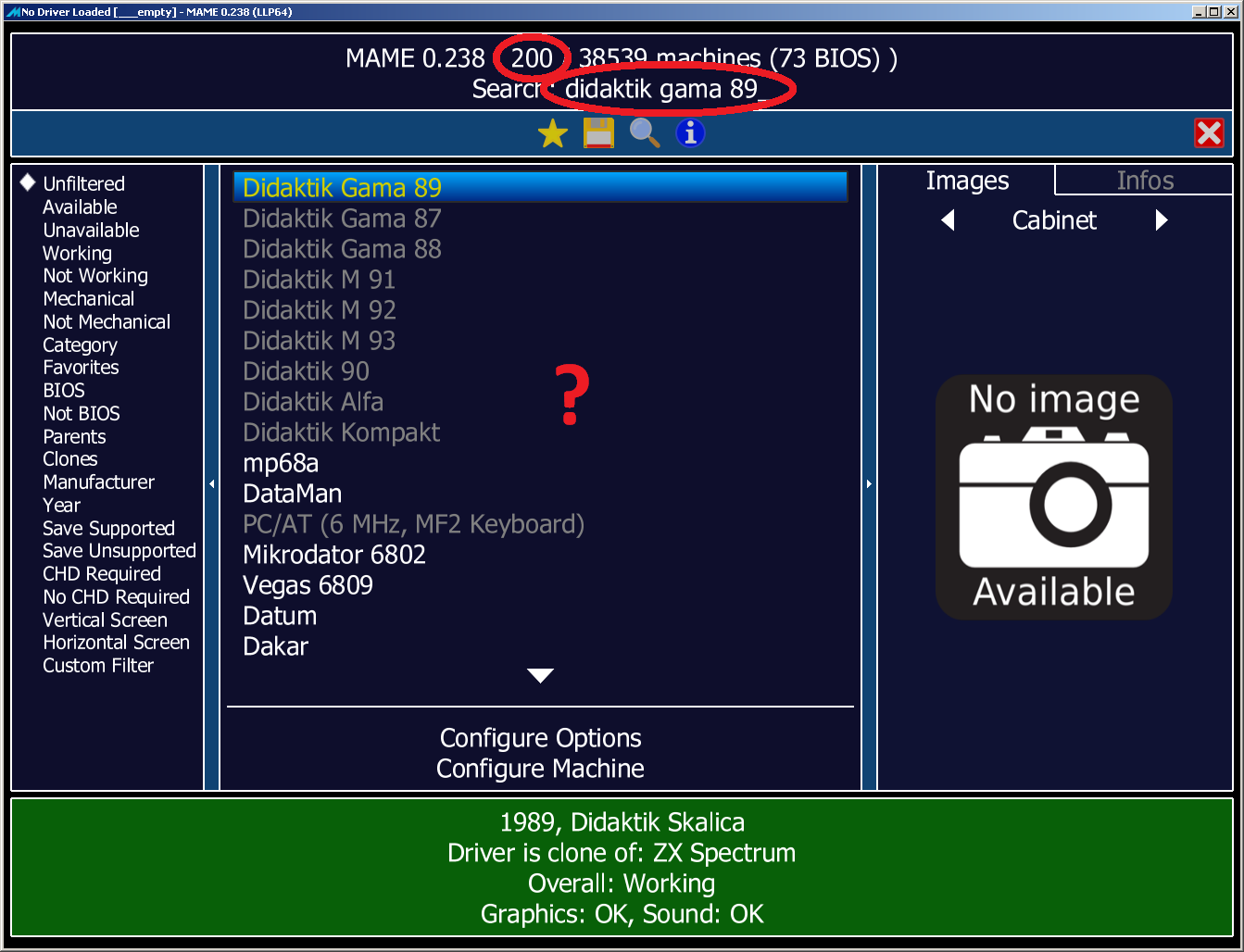This screenshot has height=952, width=1244.
Task: Switch to the Infos tab
Action: (x=1145, y=181)
